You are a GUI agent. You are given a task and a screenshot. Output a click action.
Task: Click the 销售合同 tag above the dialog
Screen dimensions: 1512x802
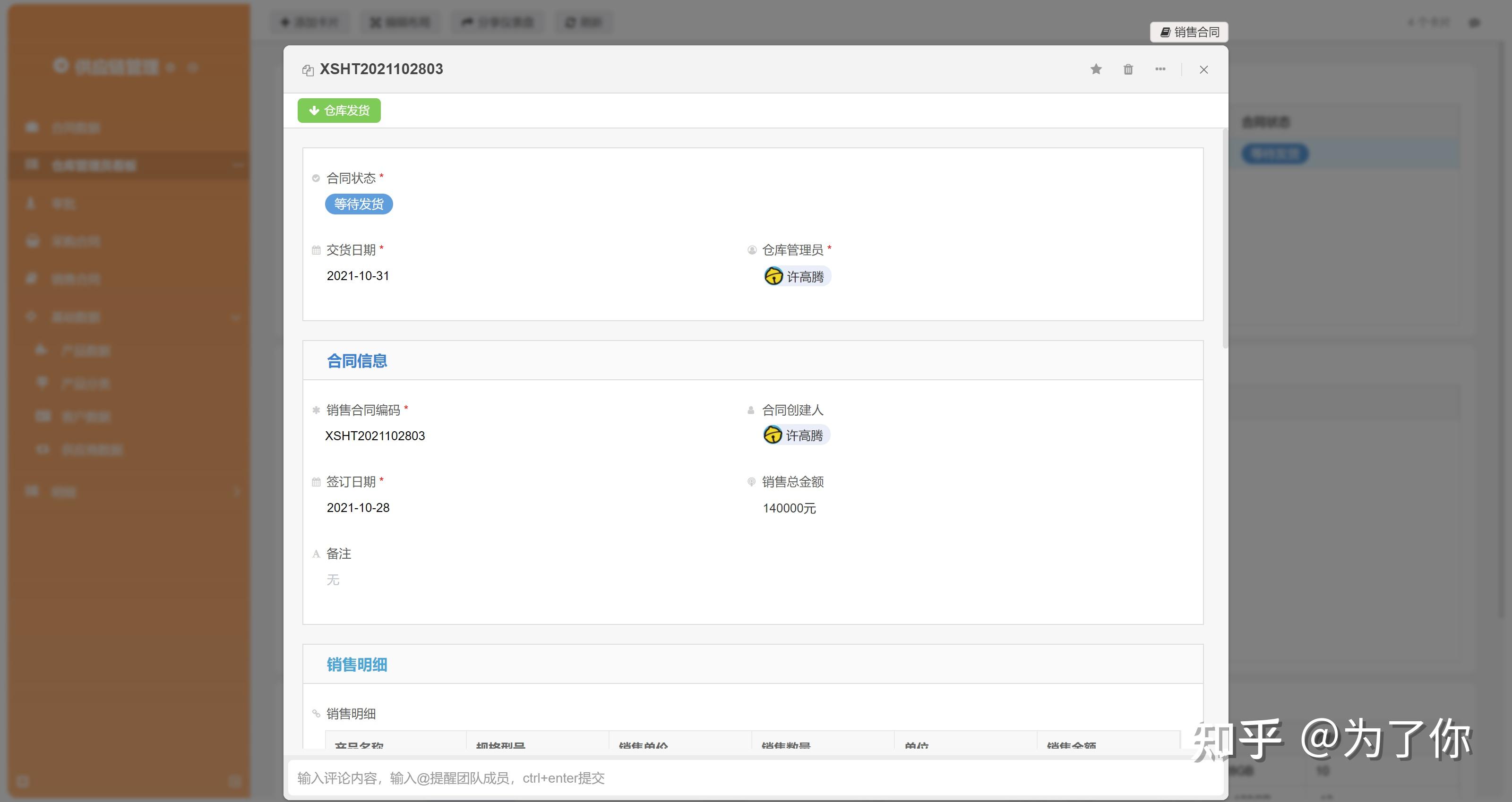tap(1189, 32)
